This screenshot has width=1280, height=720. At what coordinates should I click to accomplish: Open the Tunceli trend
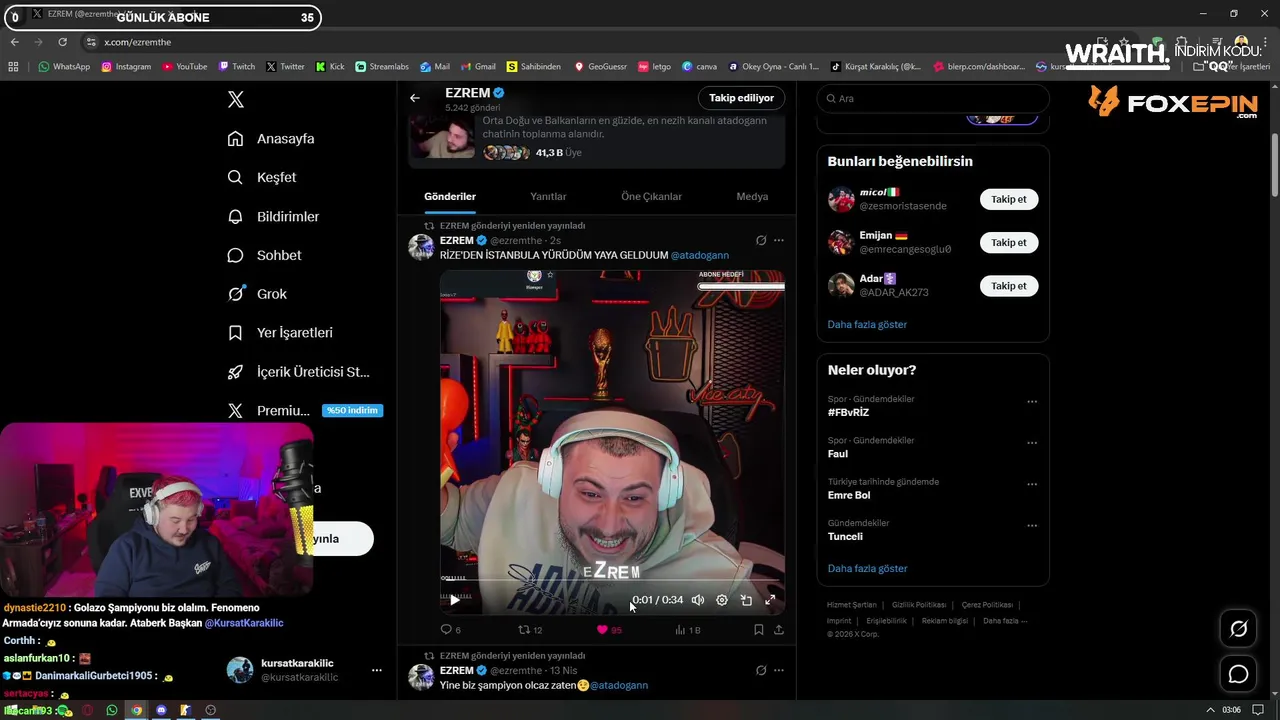[x=845, y=536]
